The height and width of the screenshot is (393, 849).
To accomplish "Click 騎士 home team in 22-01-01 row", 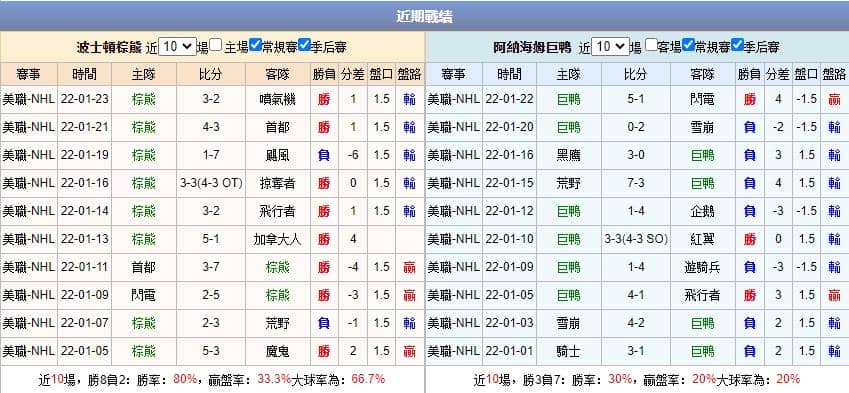I will pyautogui.click(x=569, y=352).
